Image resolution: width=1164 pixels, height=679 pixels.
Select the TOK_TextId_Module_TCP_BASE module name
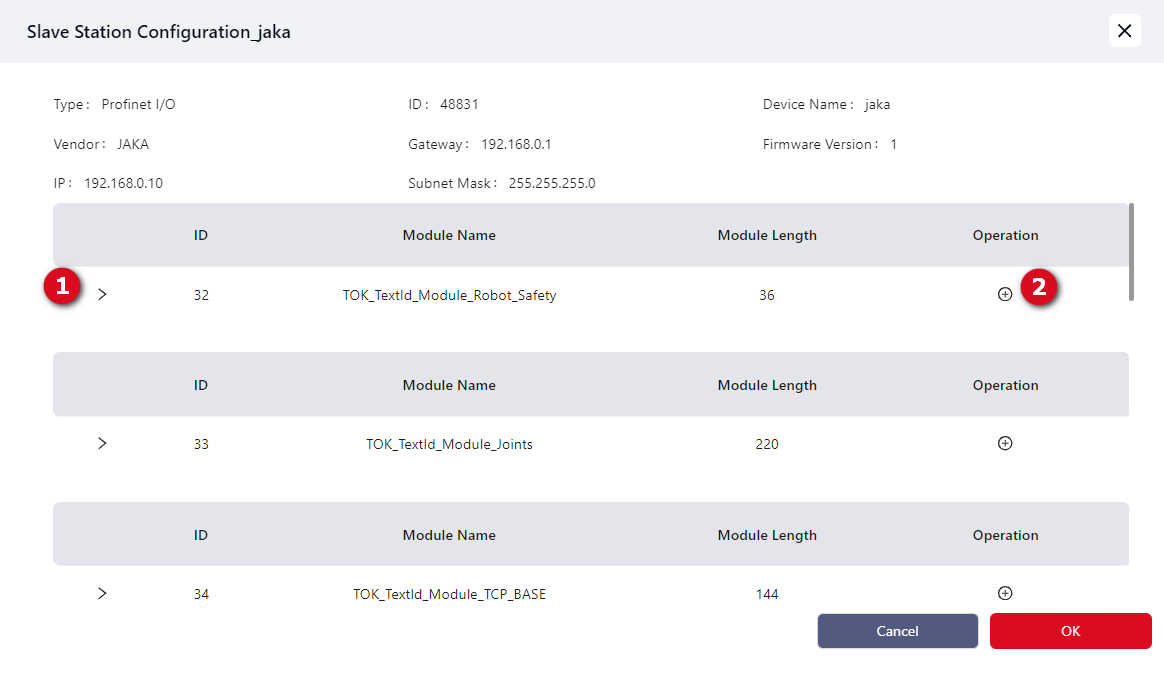pos(449,594)
